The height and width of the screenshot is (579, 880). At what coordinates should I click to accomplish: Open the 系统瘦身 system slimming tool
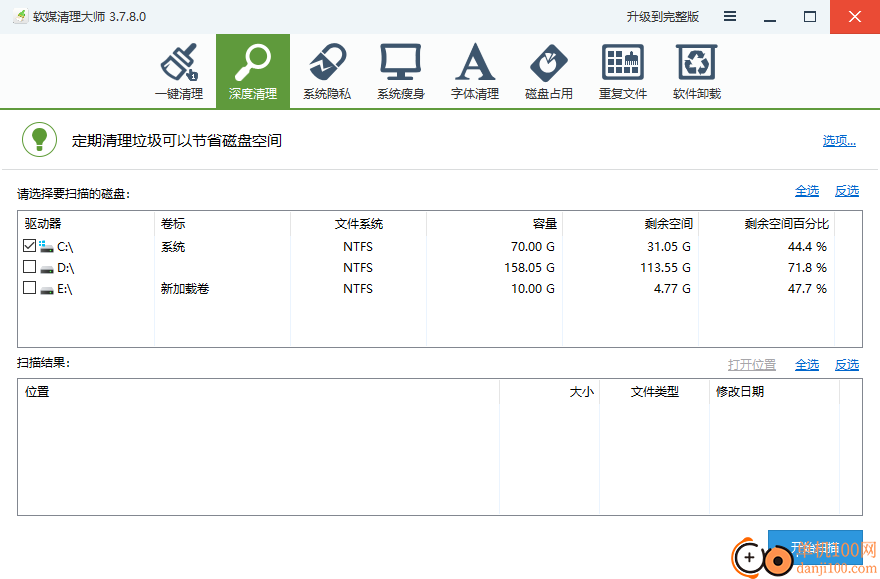(x=401, y=71)
